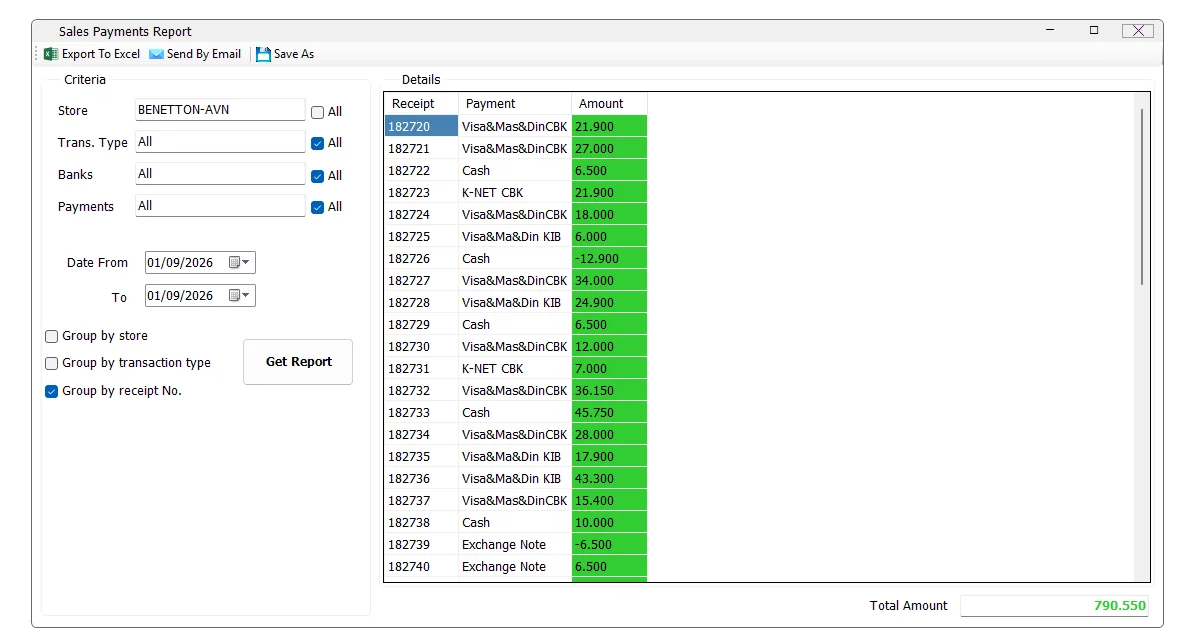Viewport: 1189px width, 641px height.
Task: Disable Group by receipt No. option
Action: [52, 391]
